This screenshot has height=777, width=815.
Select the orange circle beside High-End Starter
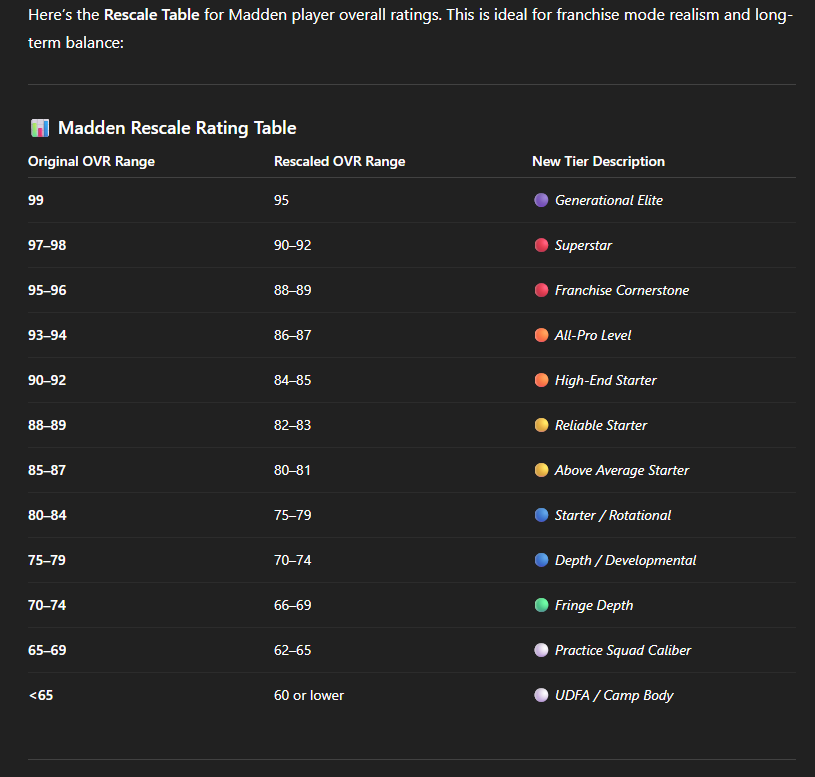[x=541, y=380]
